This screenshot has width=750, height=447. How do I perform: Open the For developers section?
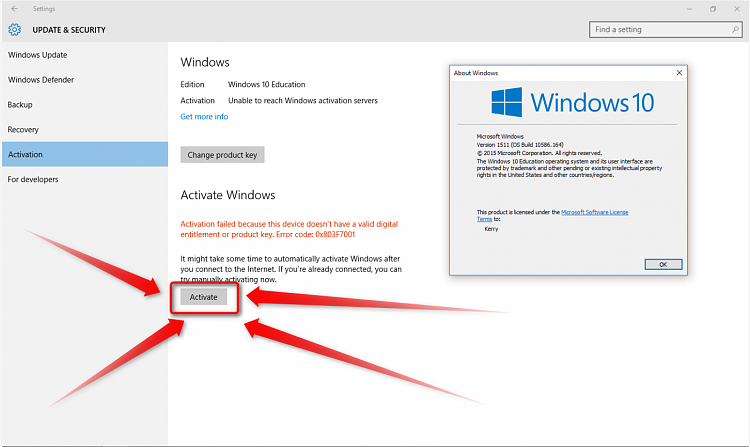(85, 179)
